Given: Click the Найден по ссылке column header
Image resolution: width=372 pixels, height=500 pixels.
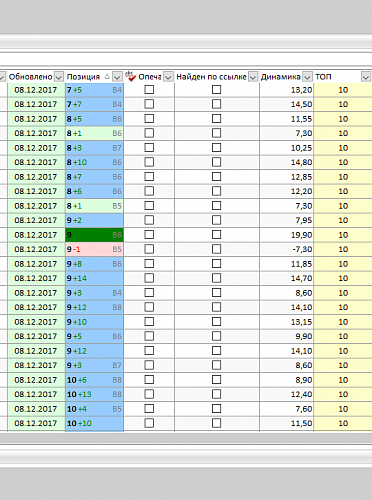Looking at the screenshot, I should [211, 77].
